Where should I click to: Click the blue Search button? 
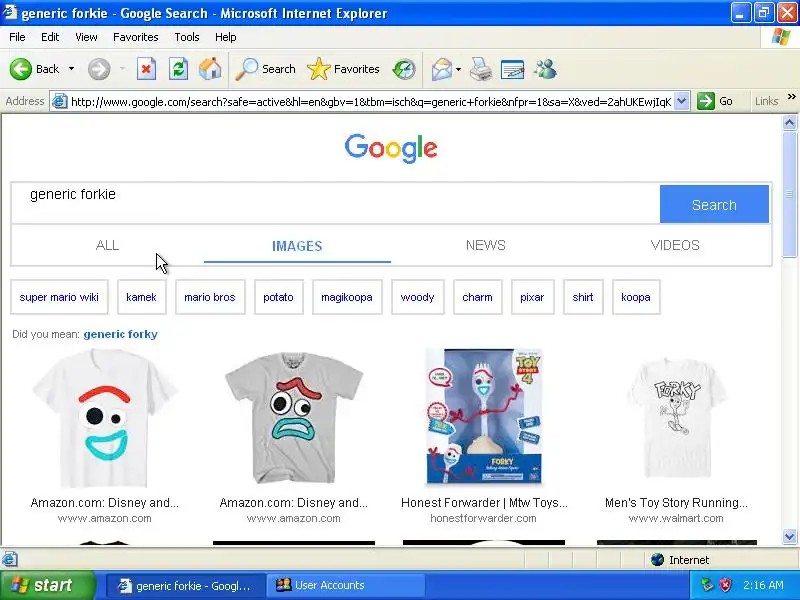click(x=714, y=204)
